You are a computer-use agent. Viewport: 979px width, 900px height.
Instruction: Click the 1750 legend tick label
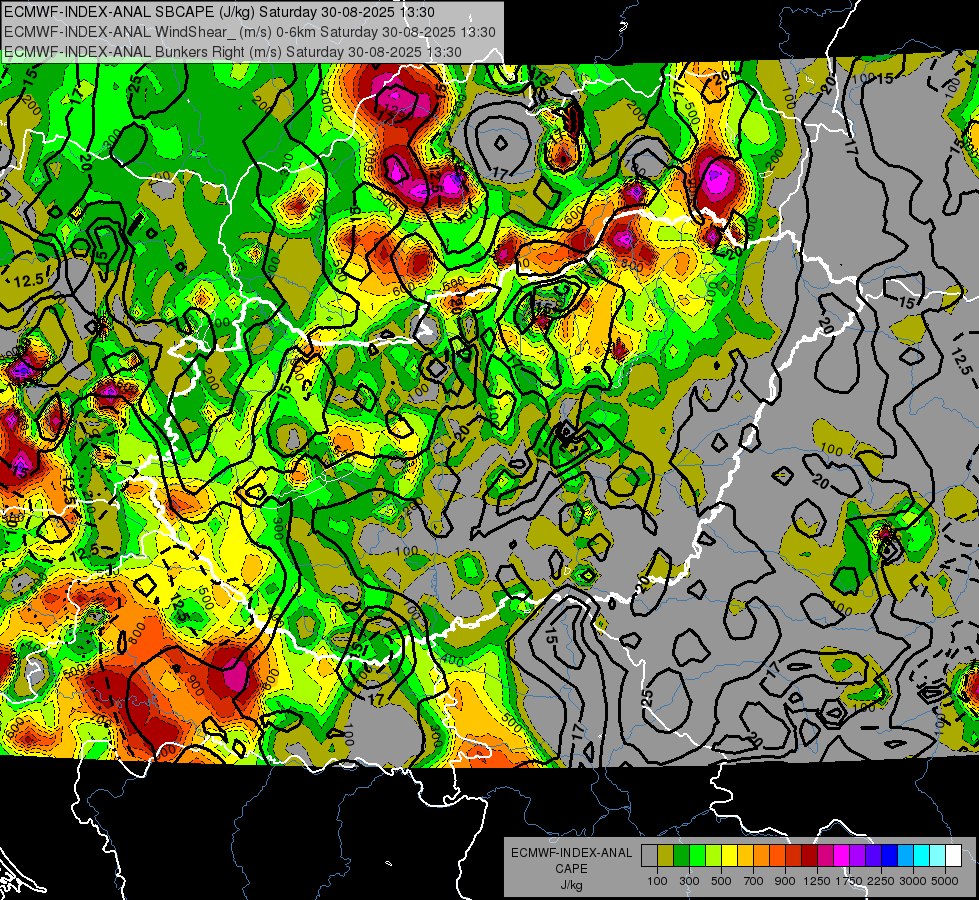tap(849, 881)
